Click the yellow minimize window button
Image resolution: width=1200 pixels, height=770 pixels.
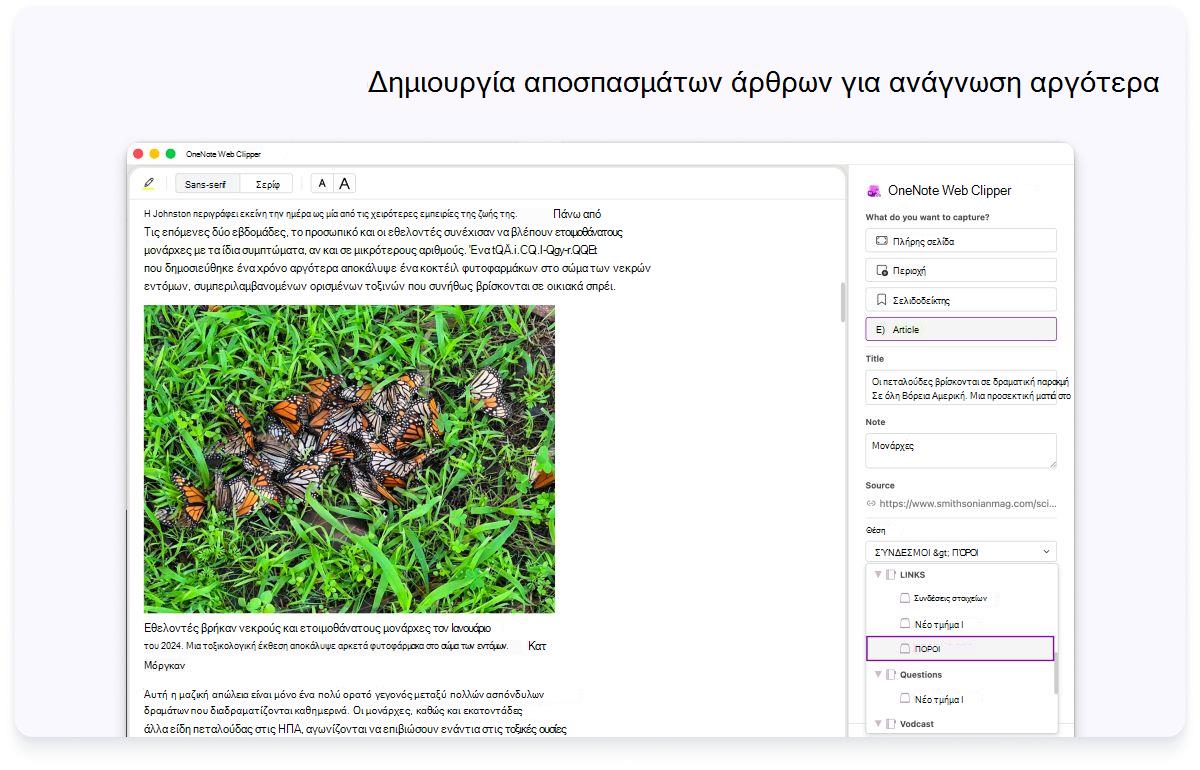[x=154, y=154]
